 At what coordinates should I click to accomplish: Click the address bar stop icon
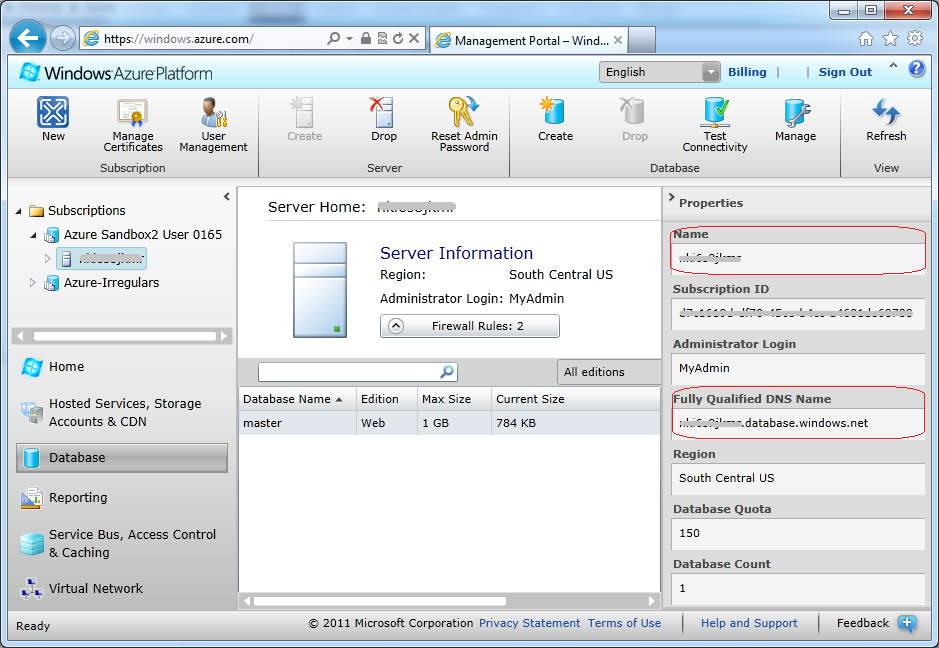tap(414, 39)
